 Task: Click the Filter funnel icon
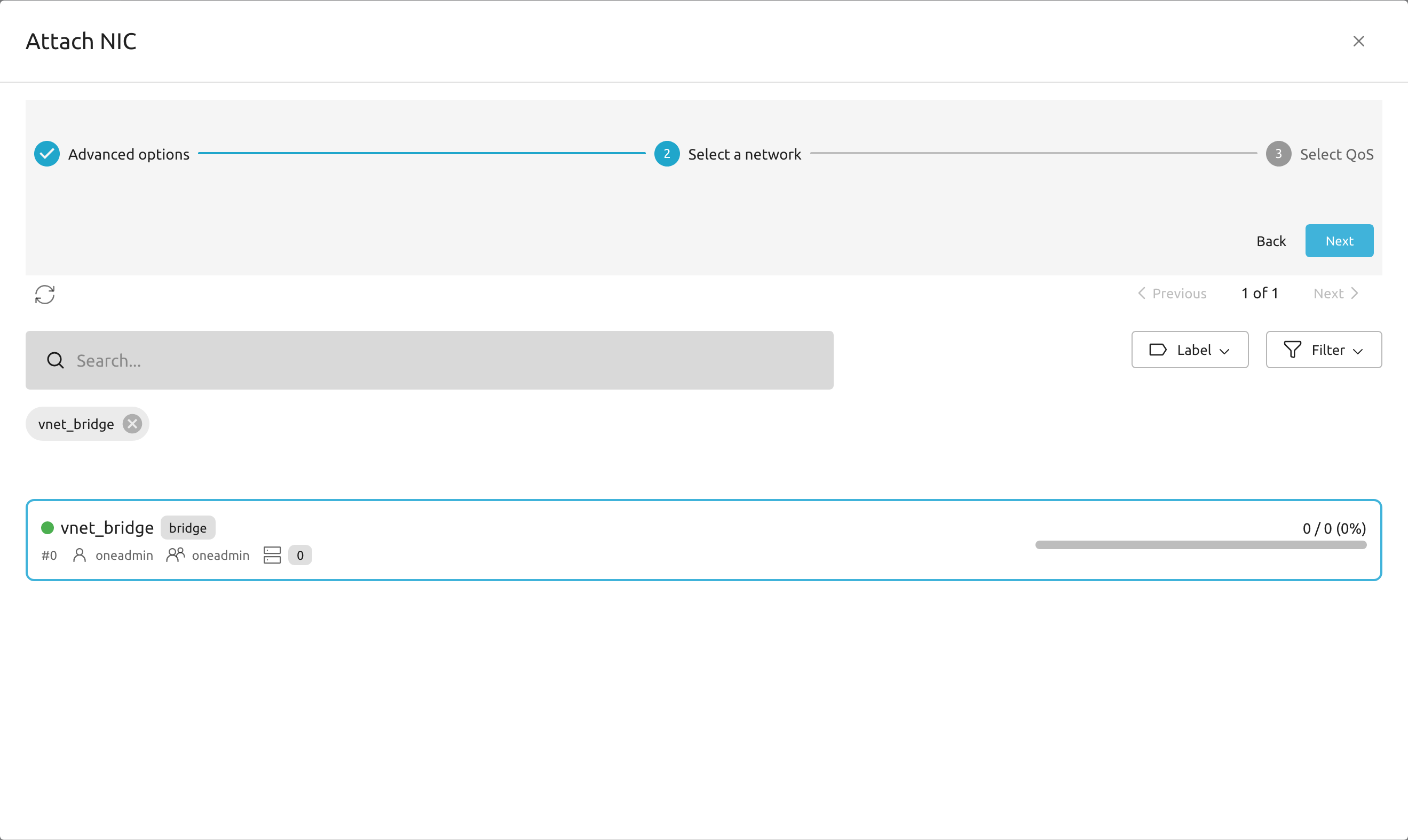(x=1294, y=349)
